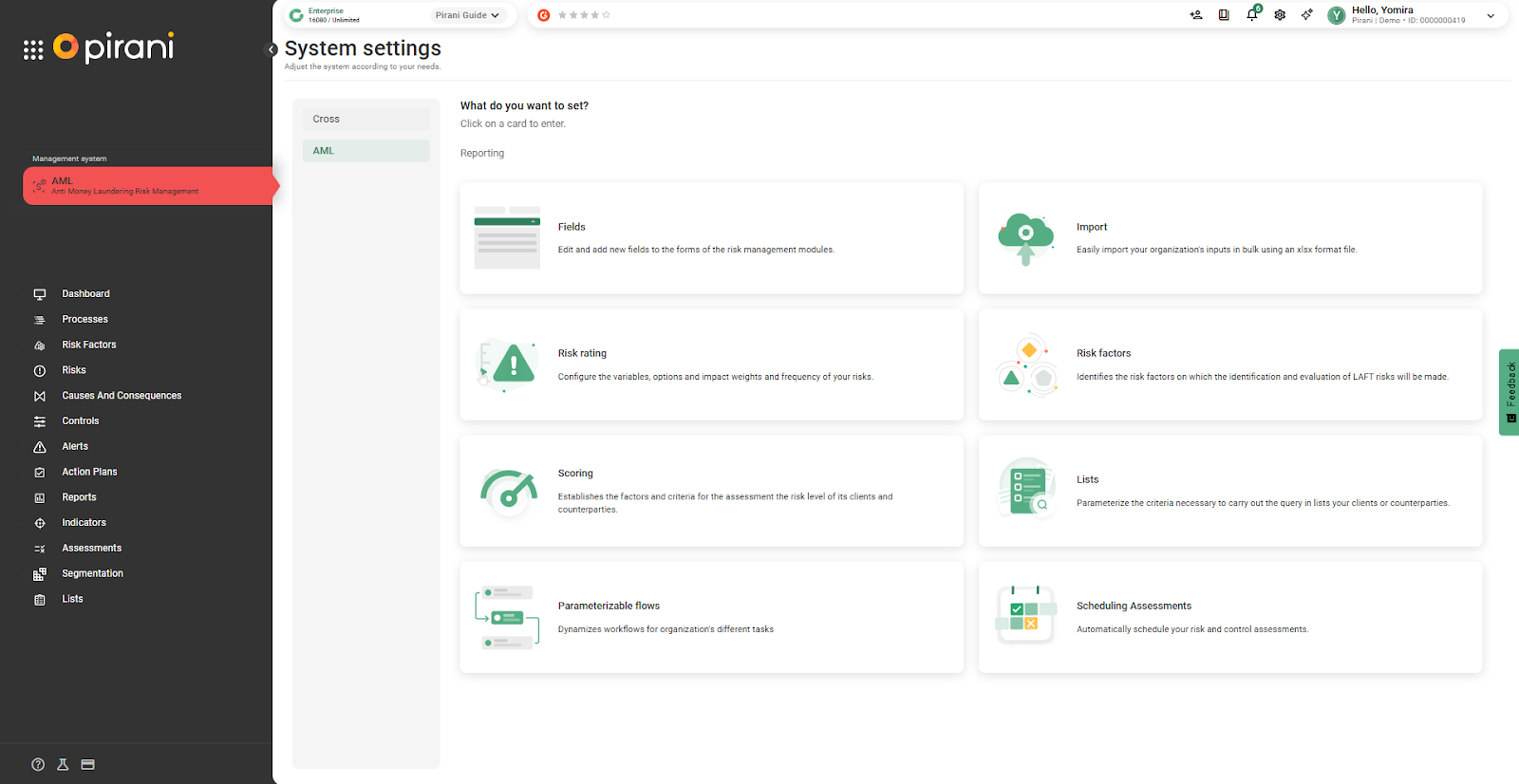
Task: Open Risk Factors in sidebar menu
Action: point(89,345)
